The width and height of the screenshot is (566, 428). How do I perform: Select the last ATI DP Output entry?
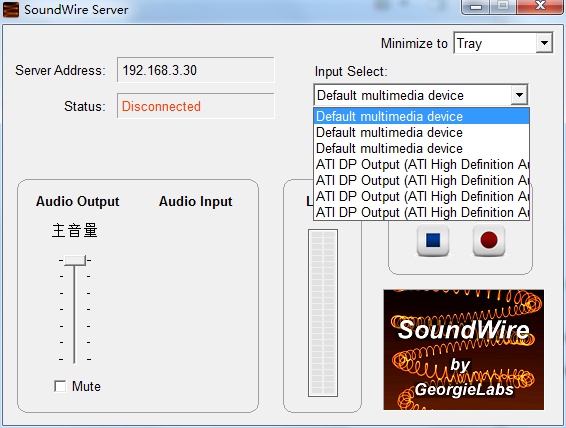pyautogui.click(x=422, y=212)
